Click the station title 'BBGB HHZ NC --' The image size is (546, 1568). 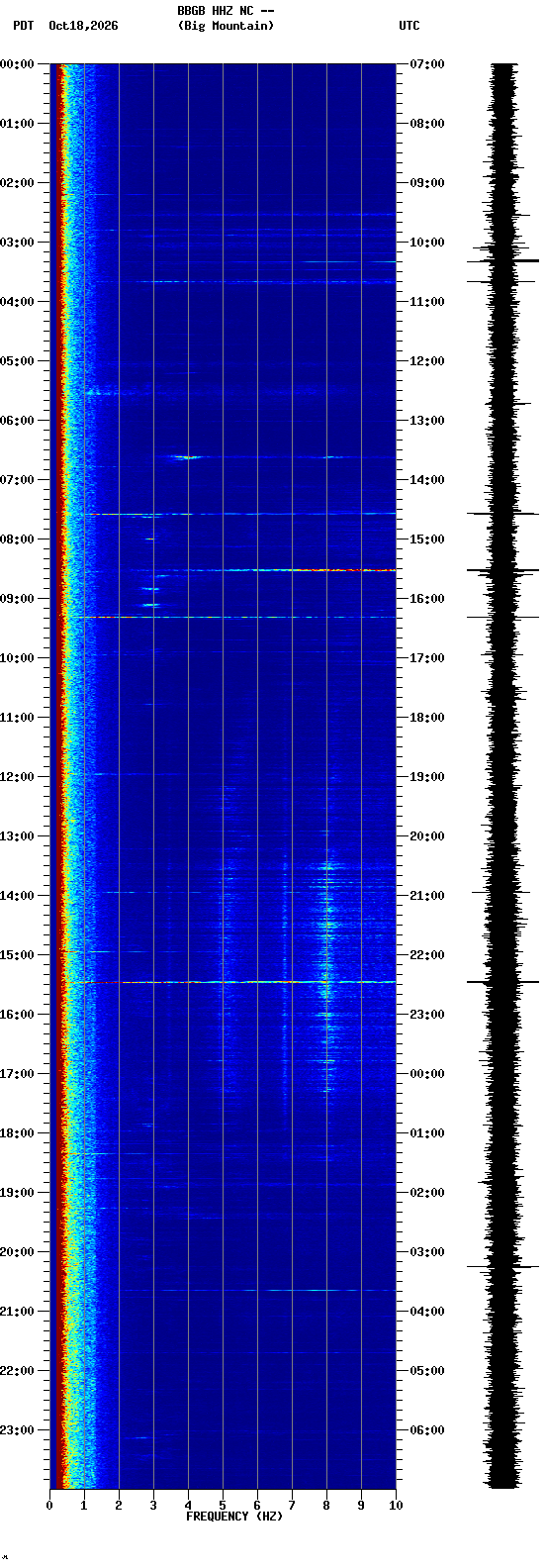(226, 11)
